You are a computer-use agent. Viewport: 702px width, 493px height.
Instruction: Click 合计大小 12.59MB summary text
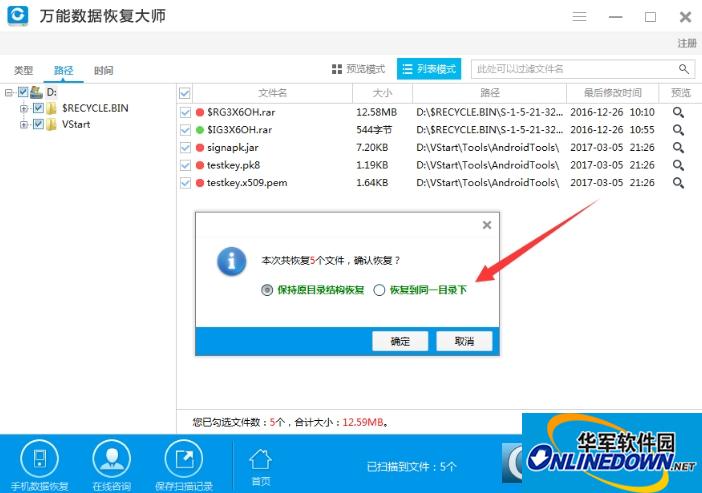[341, 422]
